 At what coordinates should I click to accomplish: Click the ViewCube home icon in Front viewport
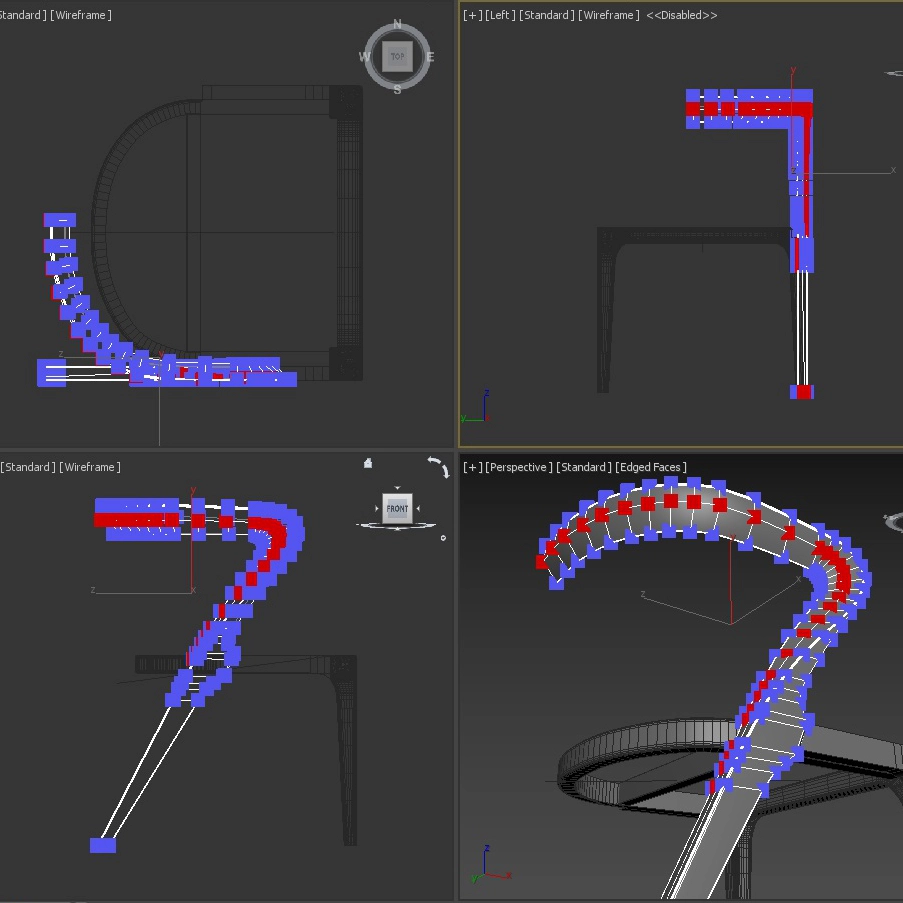tap(368, 463)
